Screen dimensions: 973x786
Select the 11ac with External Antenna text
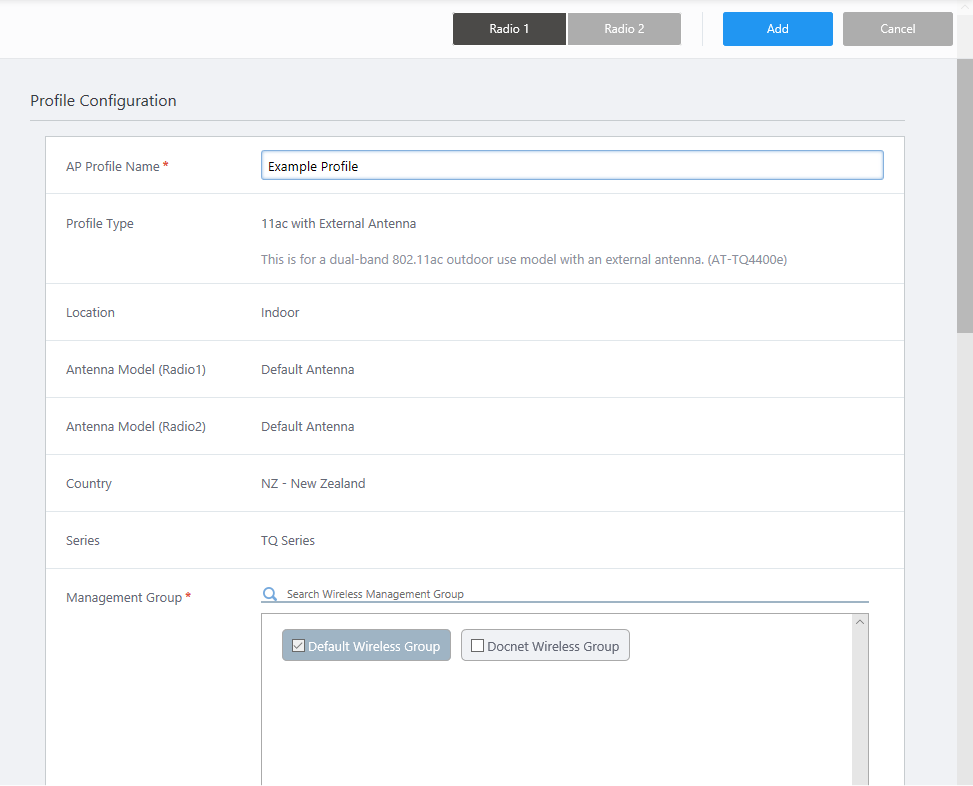coord(338,224)
